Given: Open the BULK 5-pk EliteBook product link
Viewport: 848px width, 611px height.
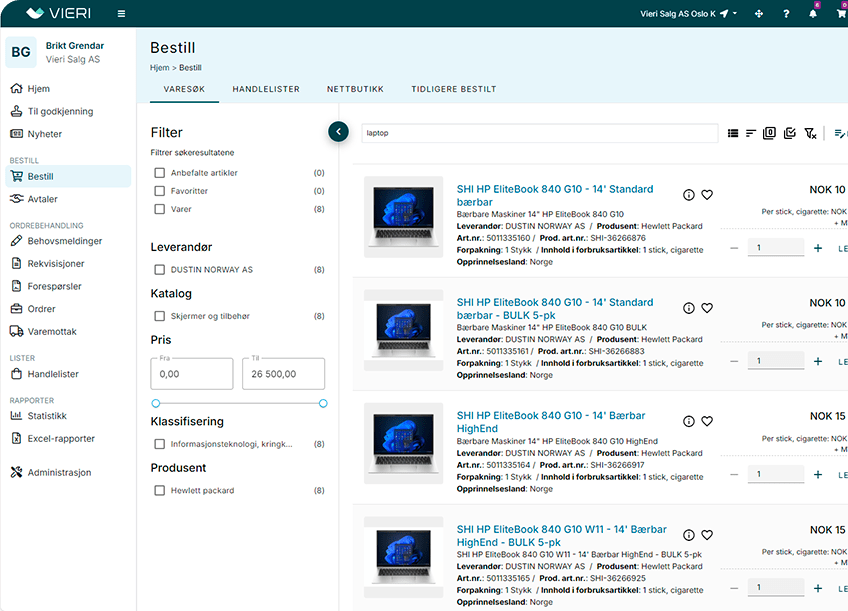Looking at the screenshot, I should click(x=554, y=308).
